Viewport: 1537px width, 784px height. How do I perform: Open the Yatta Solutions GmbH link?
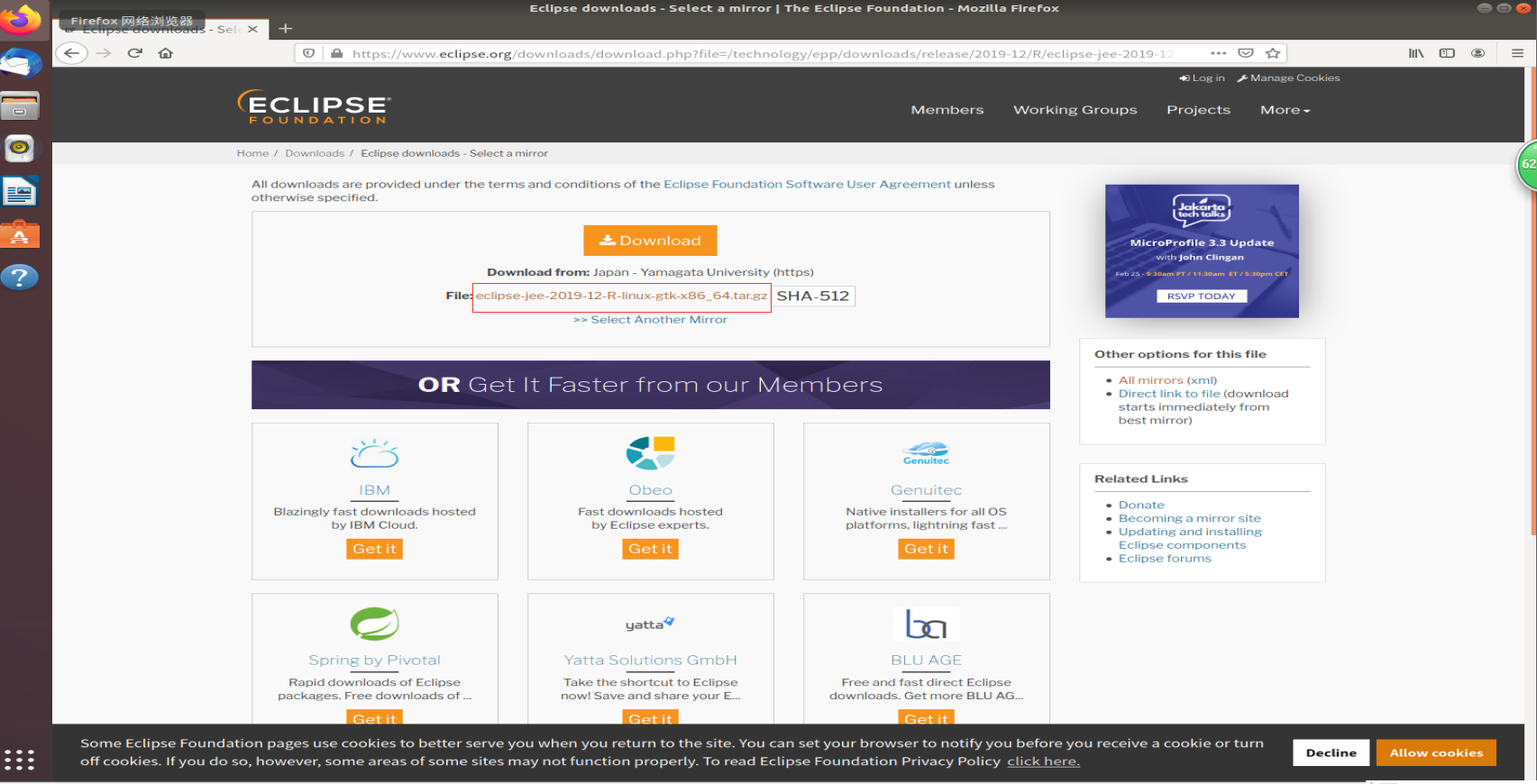(x=650, y=661)
